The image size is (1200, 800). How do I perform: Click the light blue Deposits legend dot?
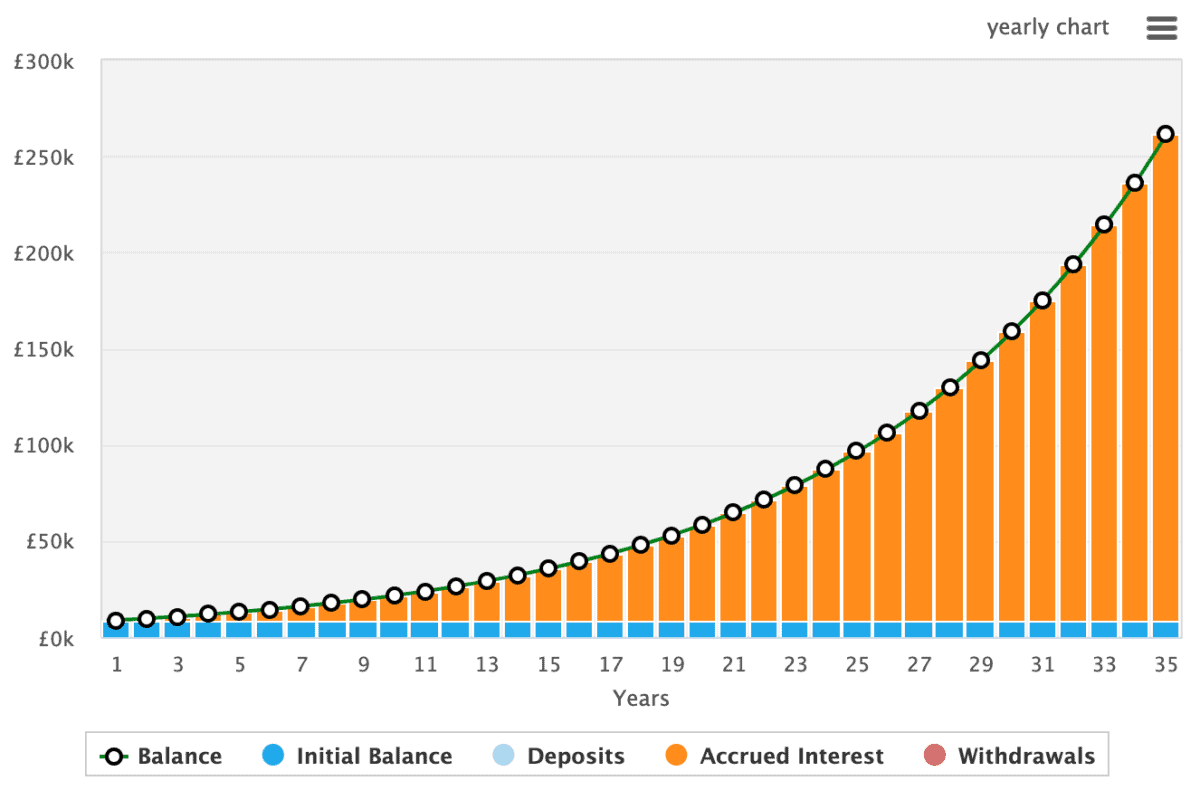click(504, 756)
